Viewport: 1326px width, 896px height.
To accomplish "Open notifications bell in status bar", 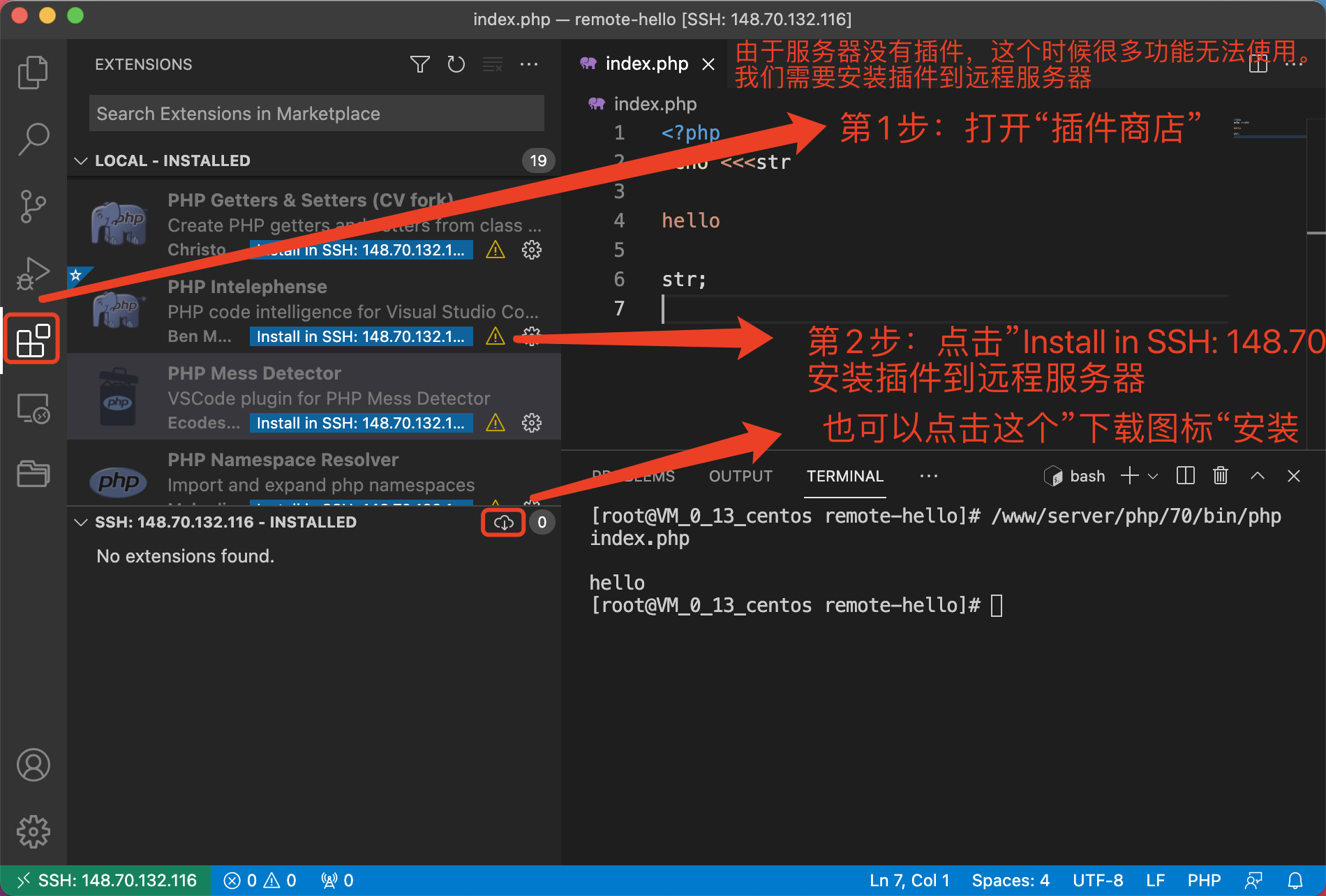I will click(x=1295, y=881).
